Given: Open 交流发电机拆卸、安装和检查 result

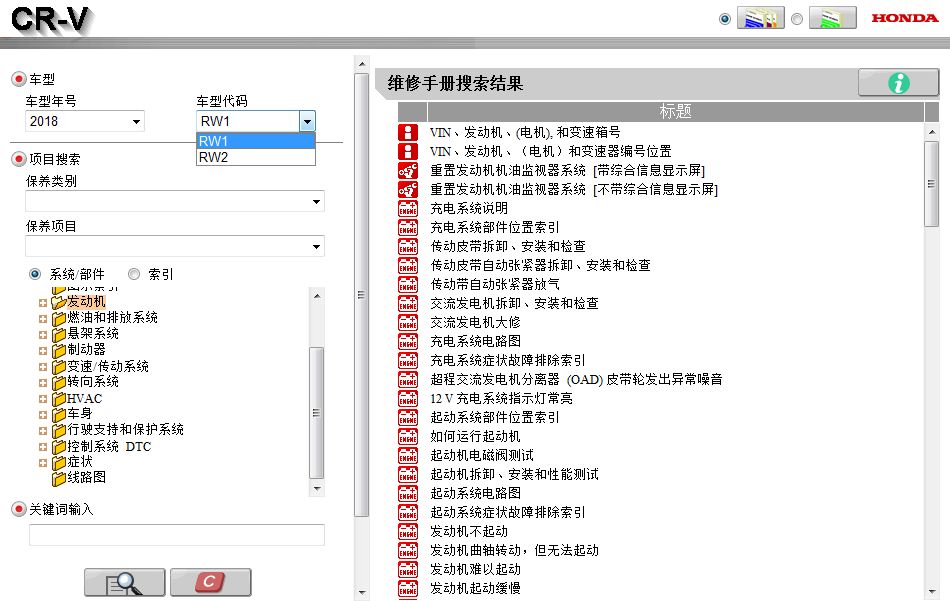Looking at the screenshot, I should click(x=514, y=303).
